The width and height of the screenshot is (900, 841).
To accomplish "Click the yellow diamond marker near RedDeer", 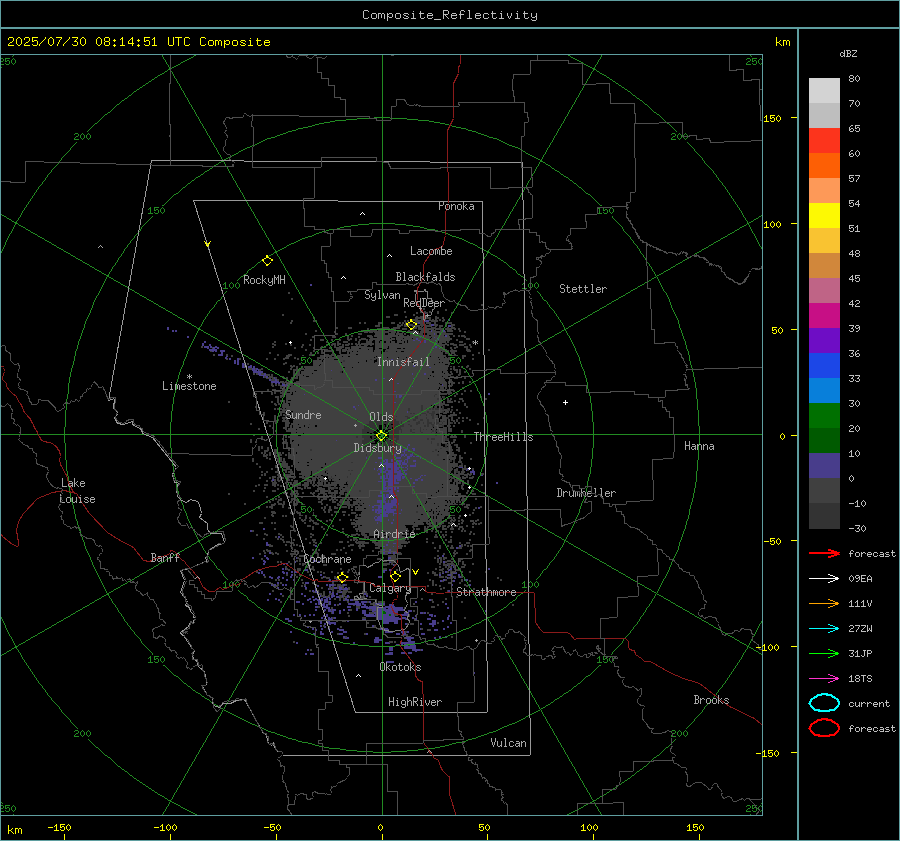I will pos(412,325).
